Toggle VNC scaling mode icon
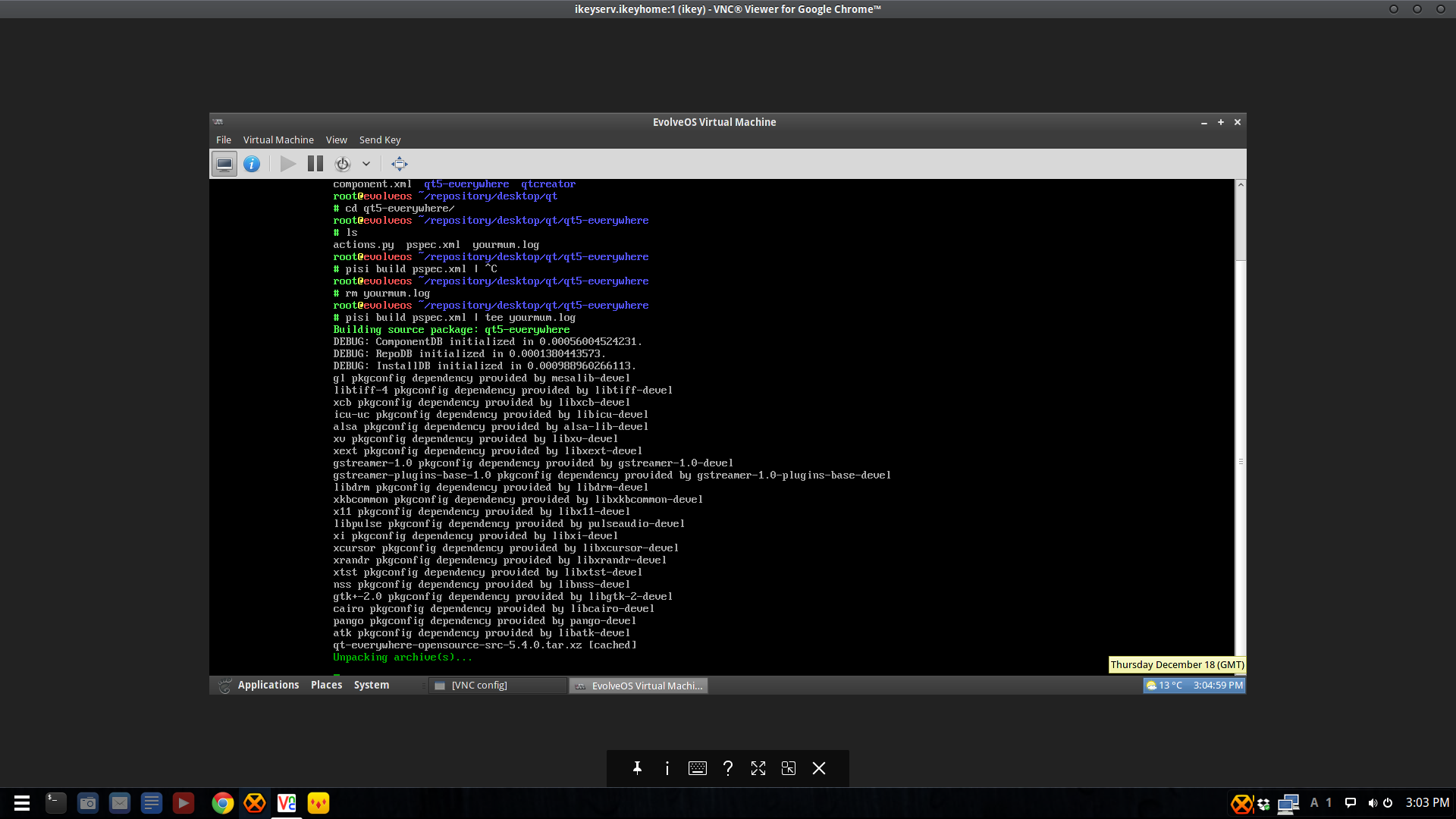This screenshot has width=1456, height=819. coord(789,768)
